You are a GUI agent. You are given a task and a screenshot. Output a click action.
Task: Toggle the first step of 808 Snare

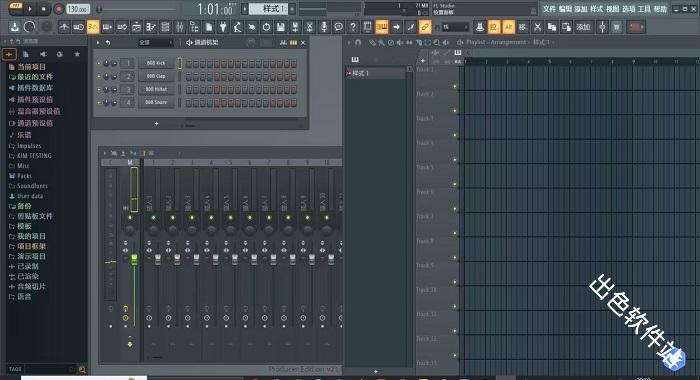189,103
